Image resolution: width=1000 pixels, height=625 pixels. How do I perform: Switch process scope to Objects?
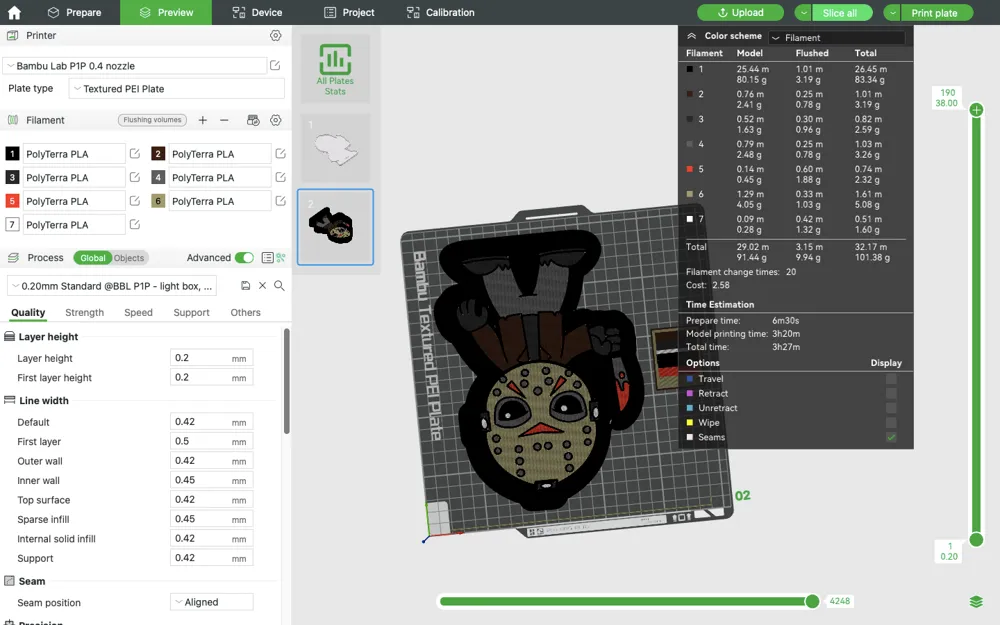click(129, 258)
